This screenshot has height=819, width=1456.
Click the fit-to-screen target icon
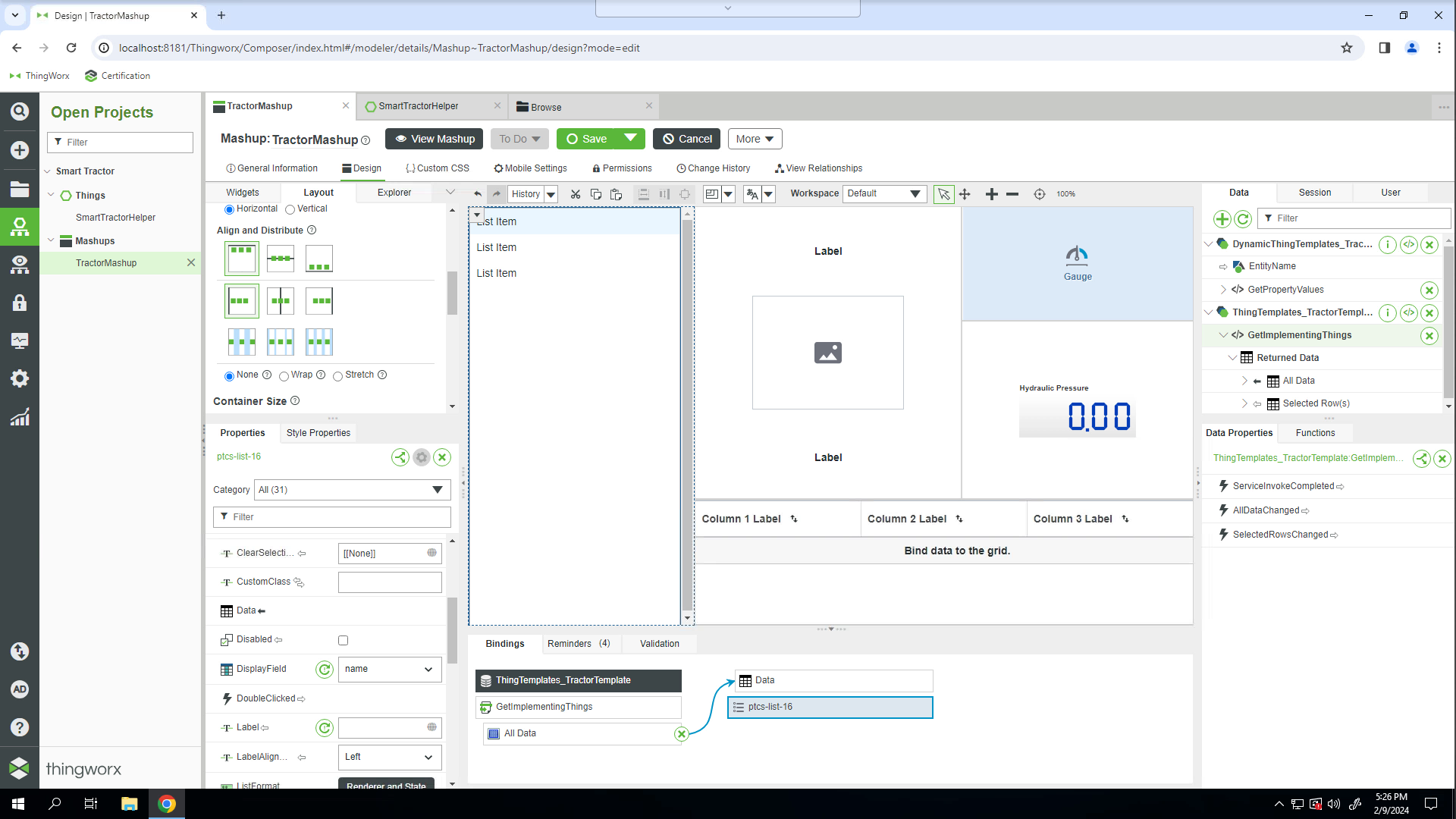pyautogui.click(x=1040, y=194)
